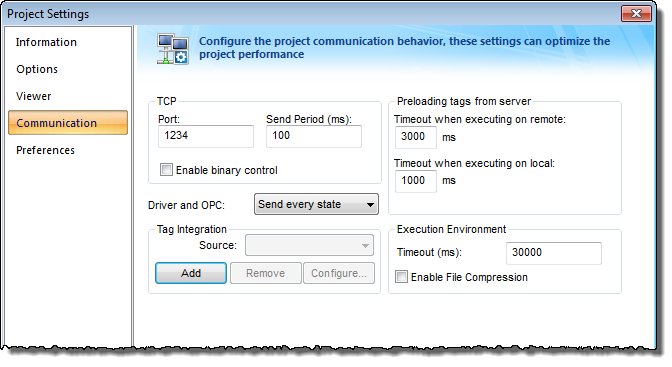Switch to the Options tab
This screenshot has width=672, height=367.
[x=37, y=69]
